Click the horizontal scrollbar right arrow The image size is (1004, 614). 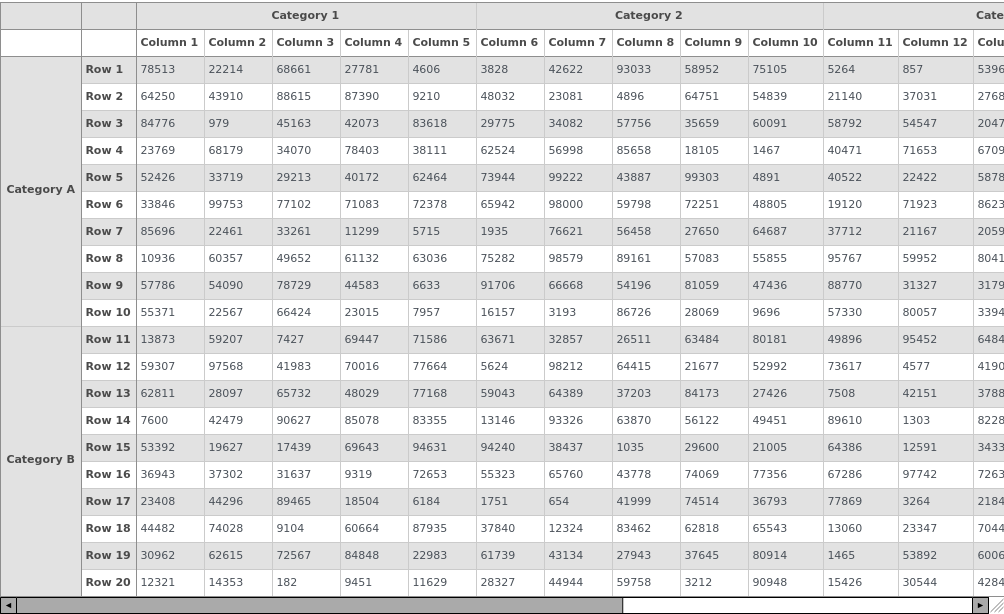pos(980,605)
